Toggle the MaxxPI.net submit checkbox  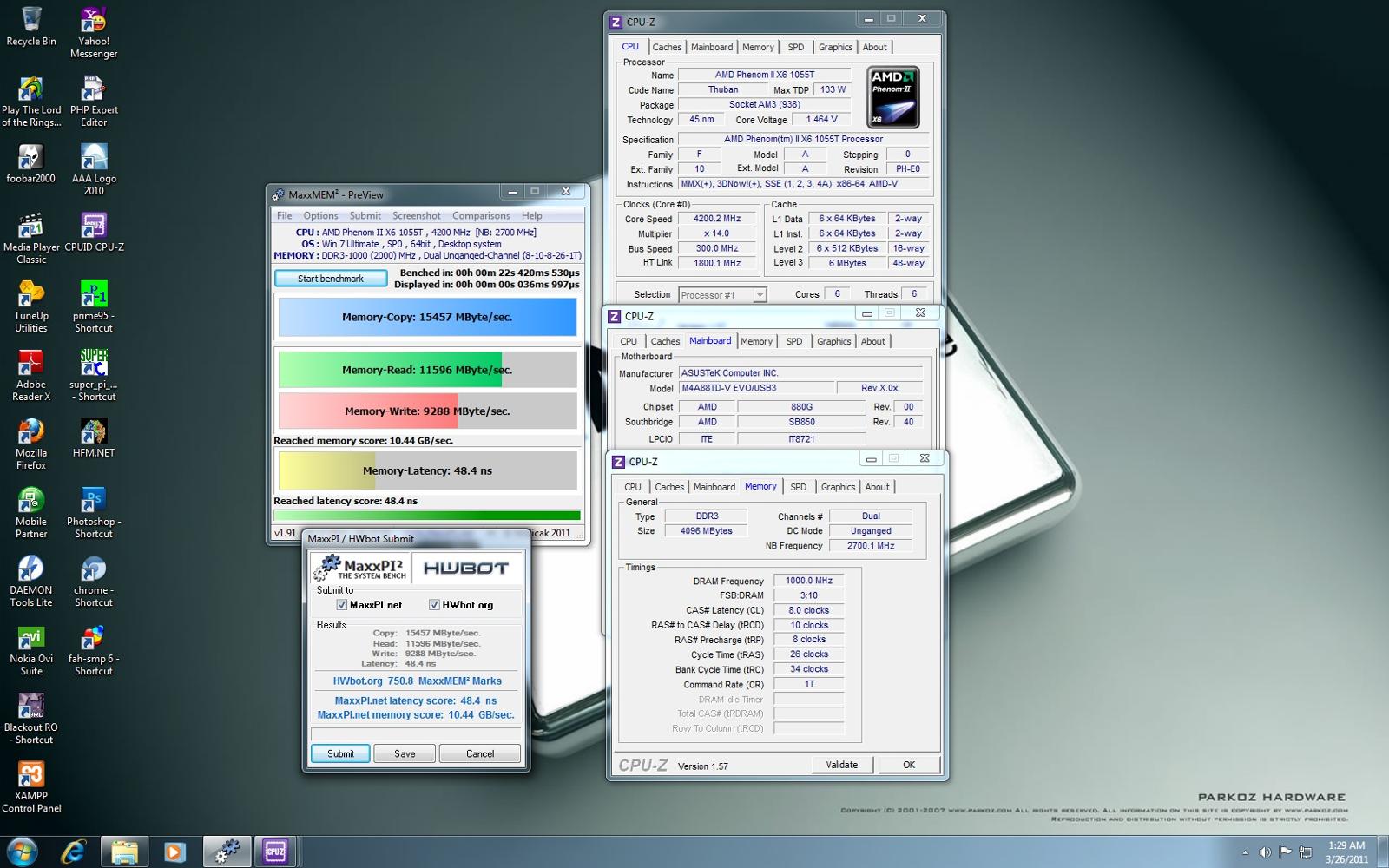341,605
